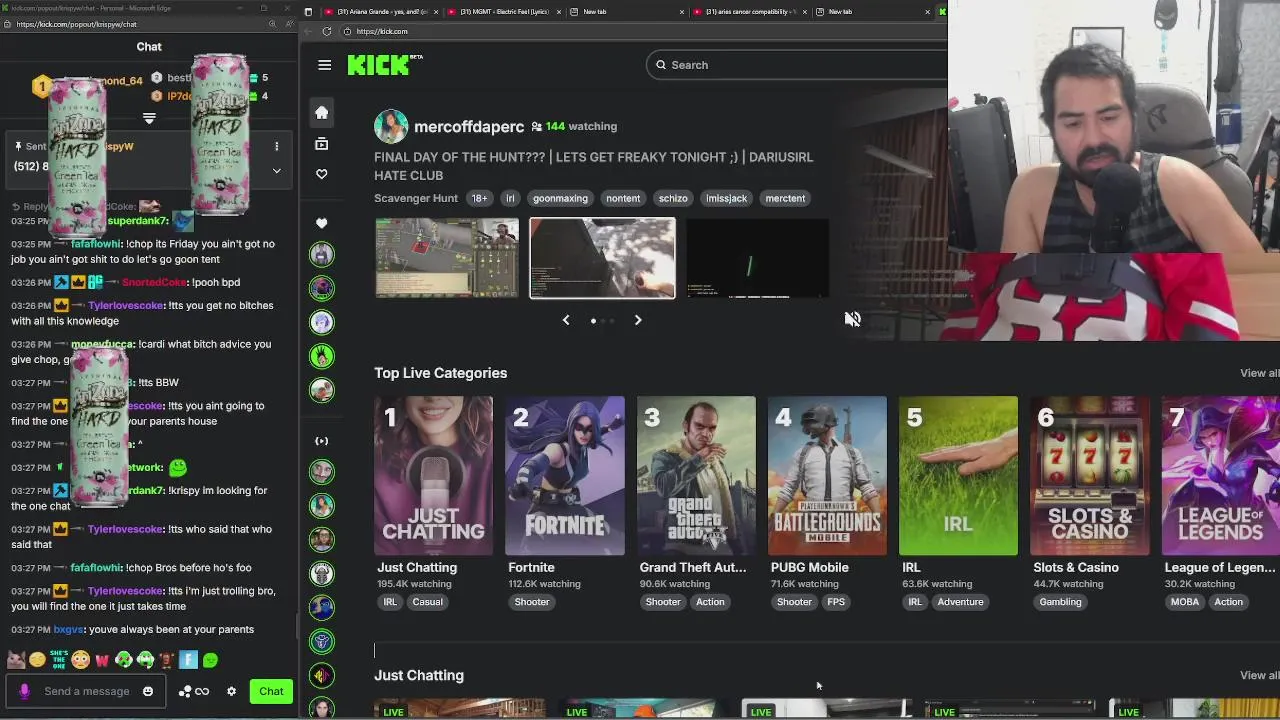Switch to the first New tab
Image resolution: width=1280 pixels, height=720 pixels.
627,12
